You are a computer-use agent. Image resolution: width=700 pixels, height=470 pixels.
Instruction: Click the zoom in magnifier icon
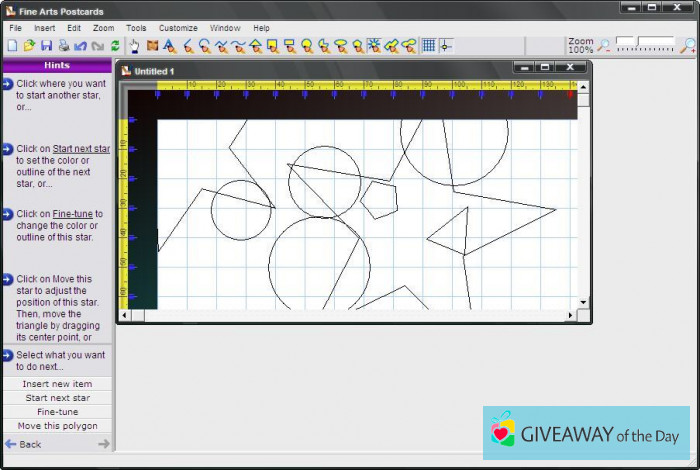click(x=688, y=45)
